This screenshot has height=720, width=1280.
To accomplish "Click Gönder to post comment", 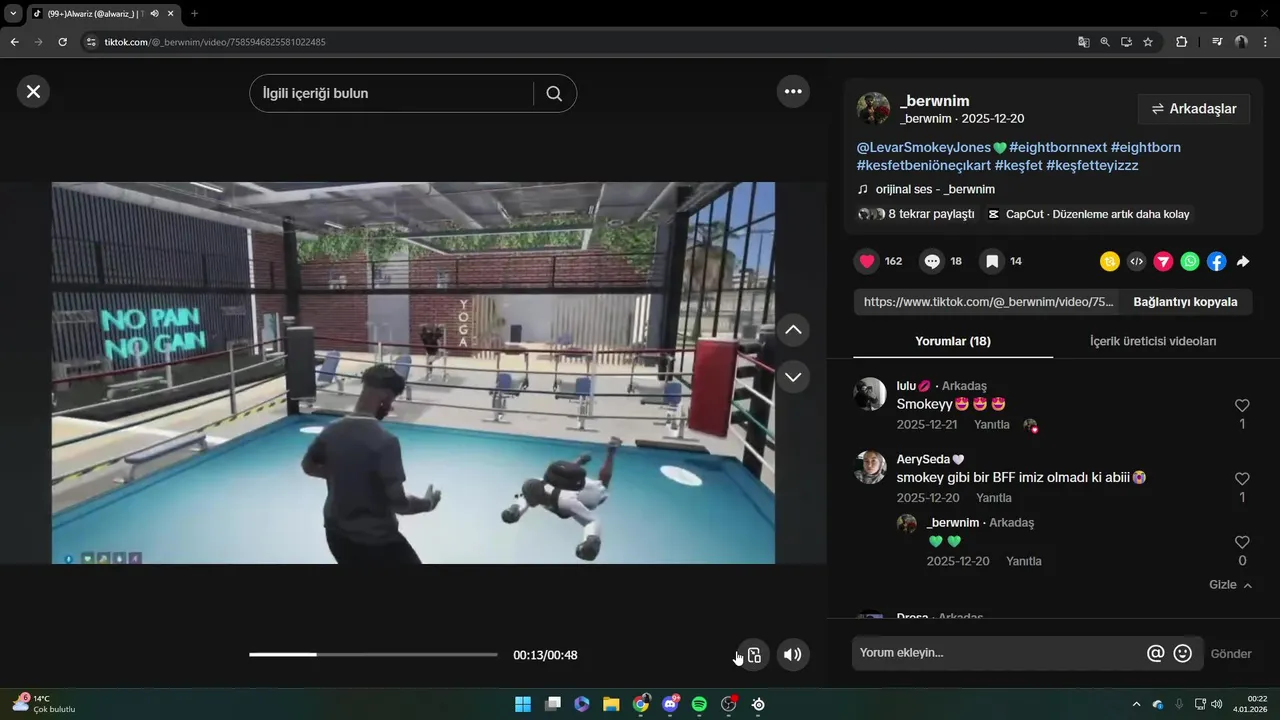I will (x=1231, y=654).
